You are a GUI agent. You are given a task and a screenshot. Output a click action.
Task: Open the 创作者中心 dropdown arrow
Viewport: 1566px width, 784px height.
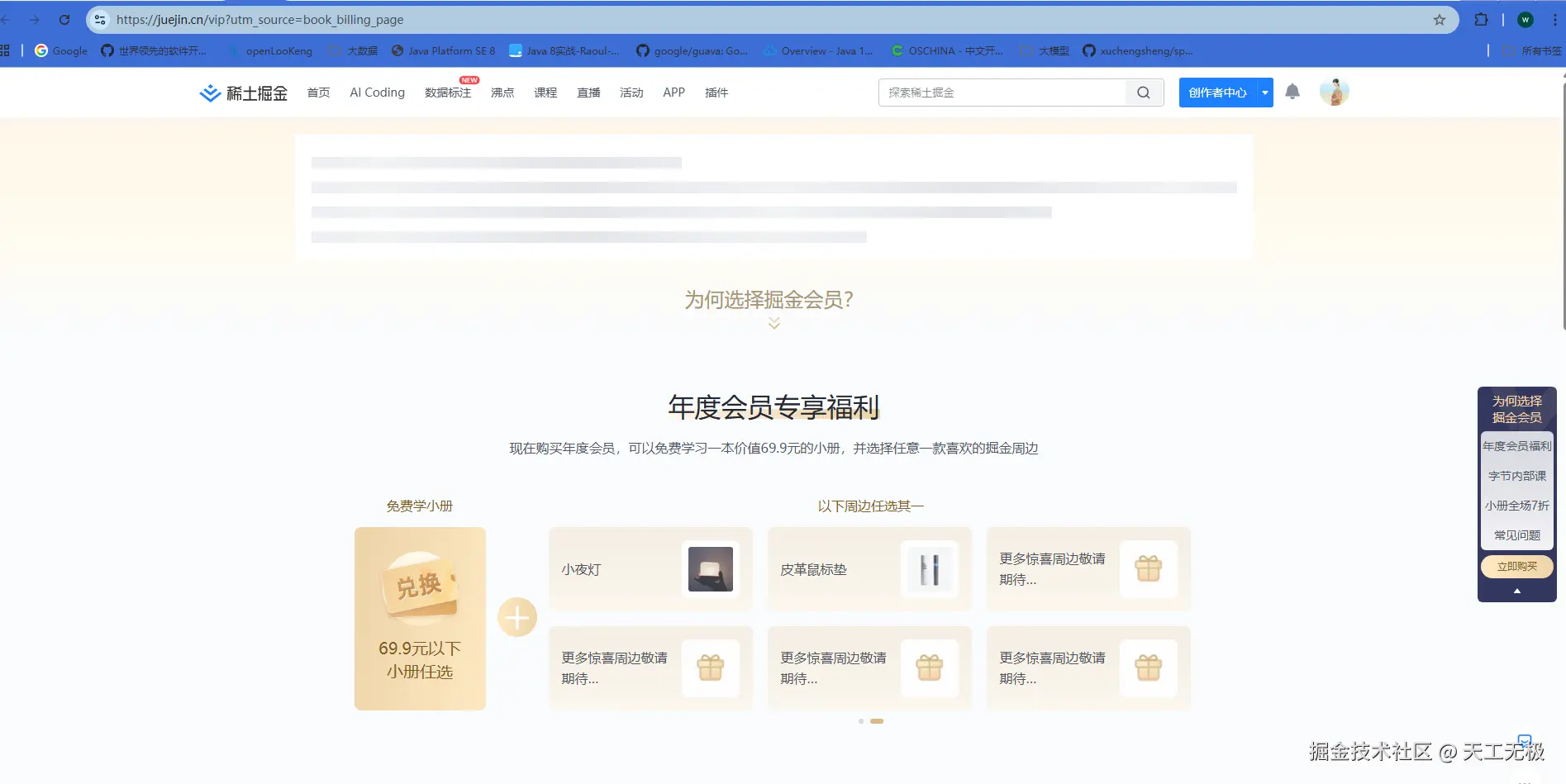(x=1264, y=93)
